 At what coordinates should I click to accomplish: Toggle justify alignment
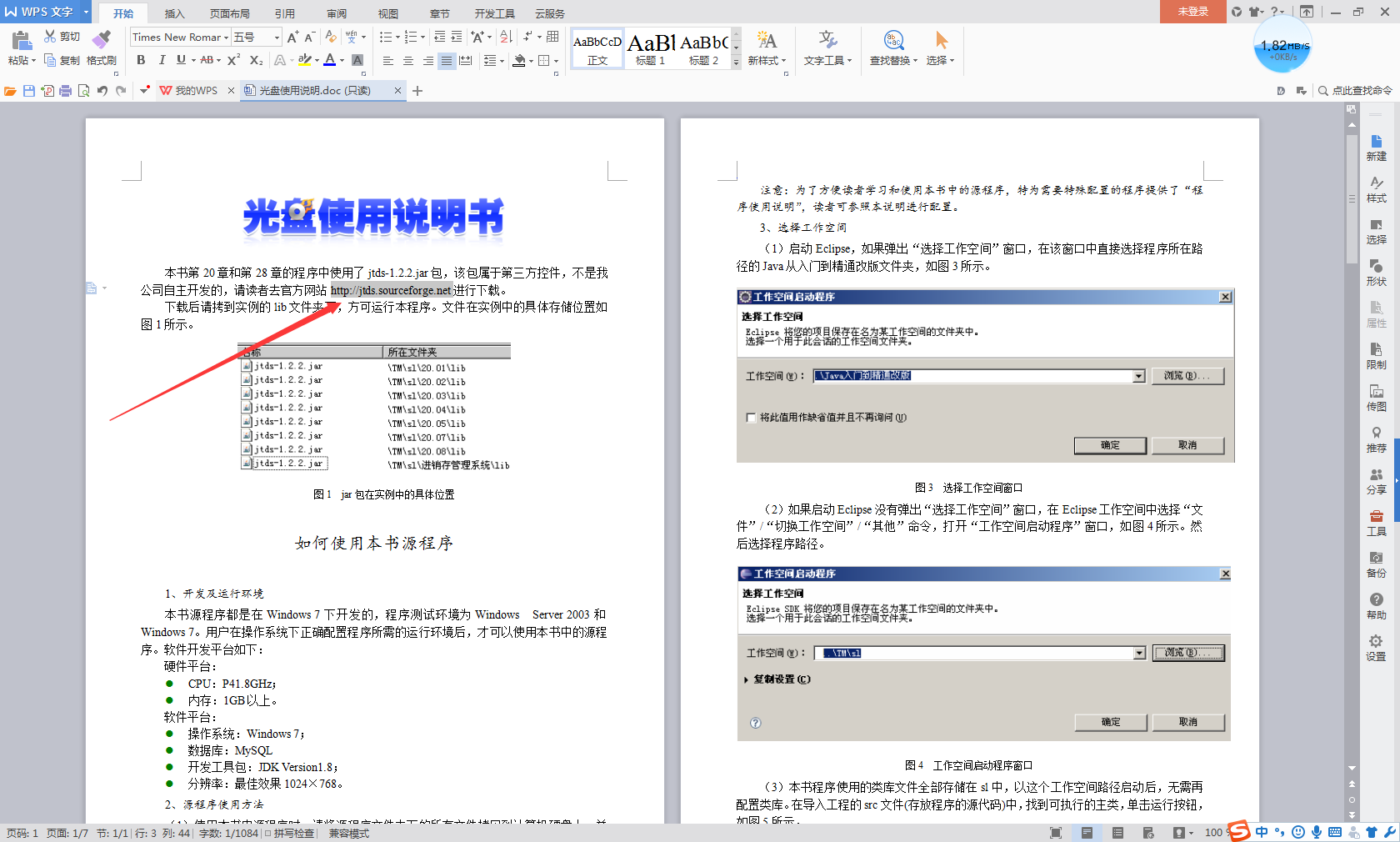pos(447,60)
